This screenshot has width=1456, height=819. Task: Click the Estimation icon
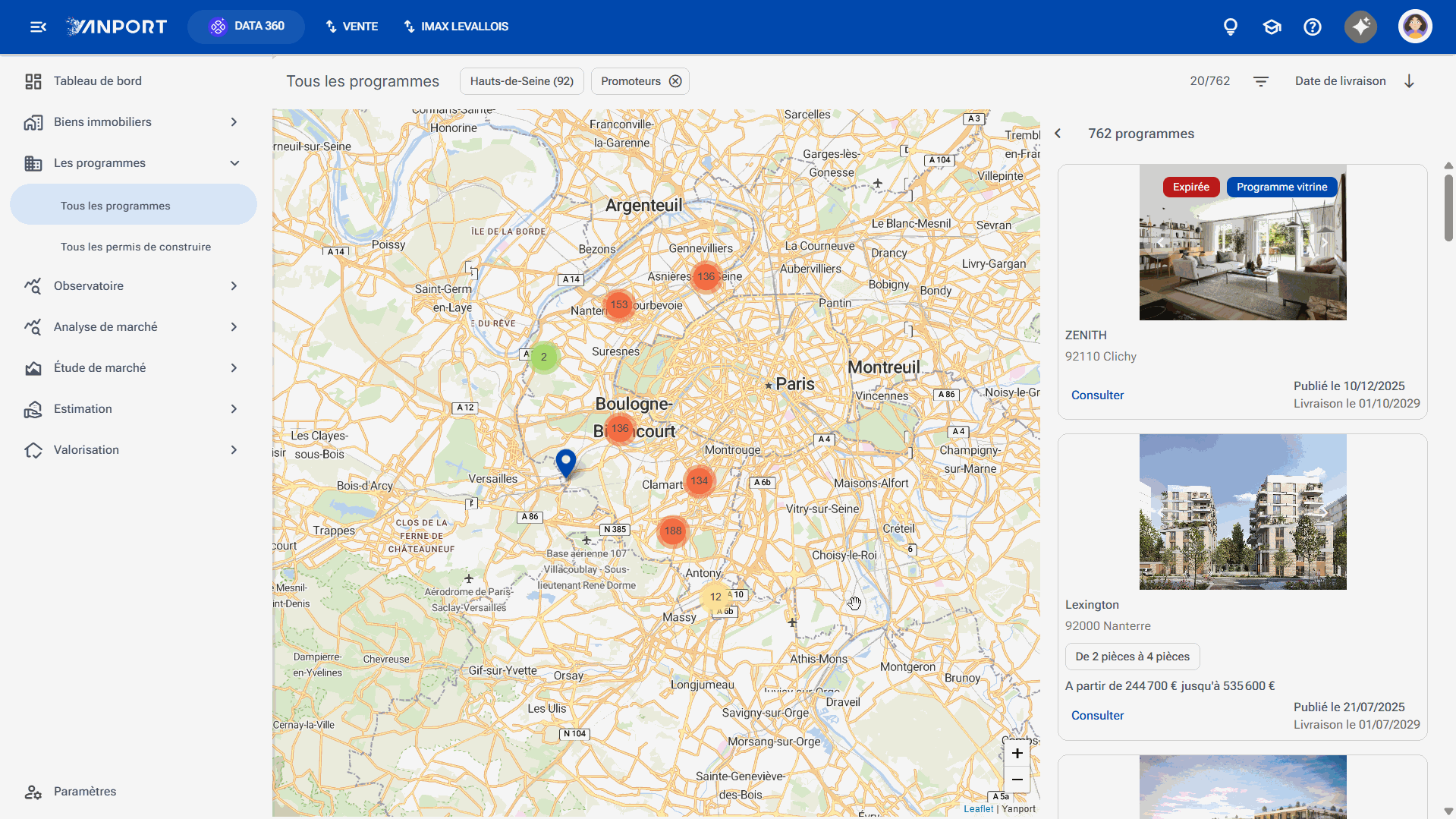click(x=33, y=409)
